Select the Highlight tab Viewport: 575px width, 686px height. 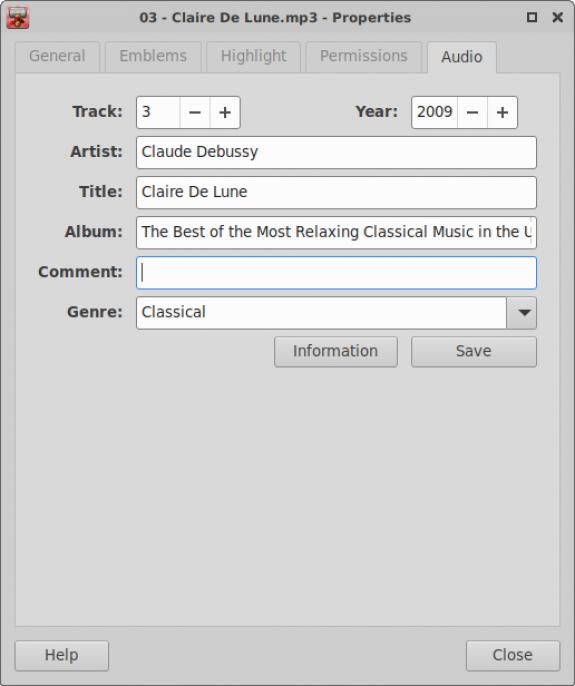point(253,56)
